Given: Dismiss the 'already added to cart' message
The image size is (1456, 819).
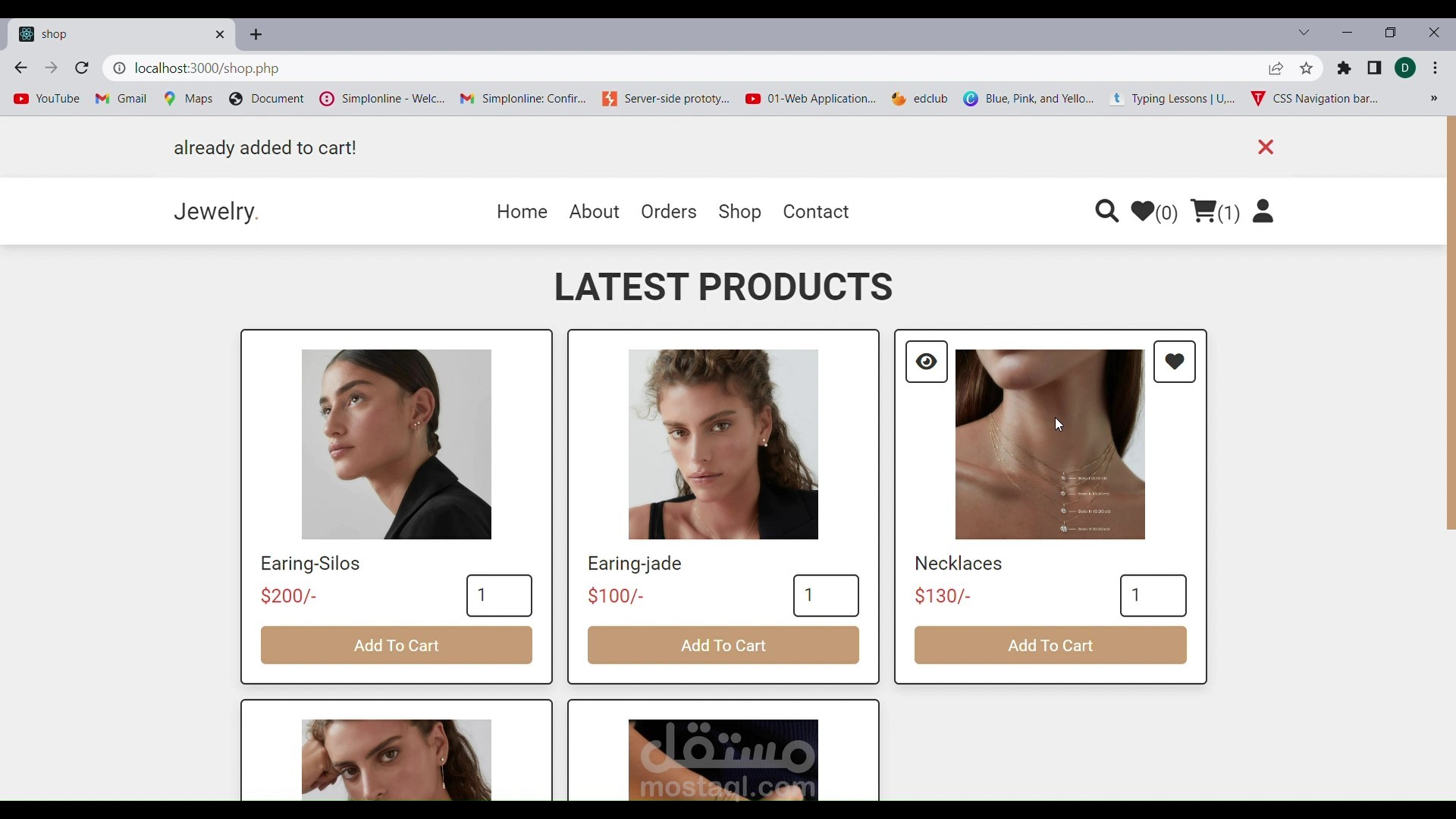Looking at the screenshot, I should pyautogui.click(x=1266, y=147).
